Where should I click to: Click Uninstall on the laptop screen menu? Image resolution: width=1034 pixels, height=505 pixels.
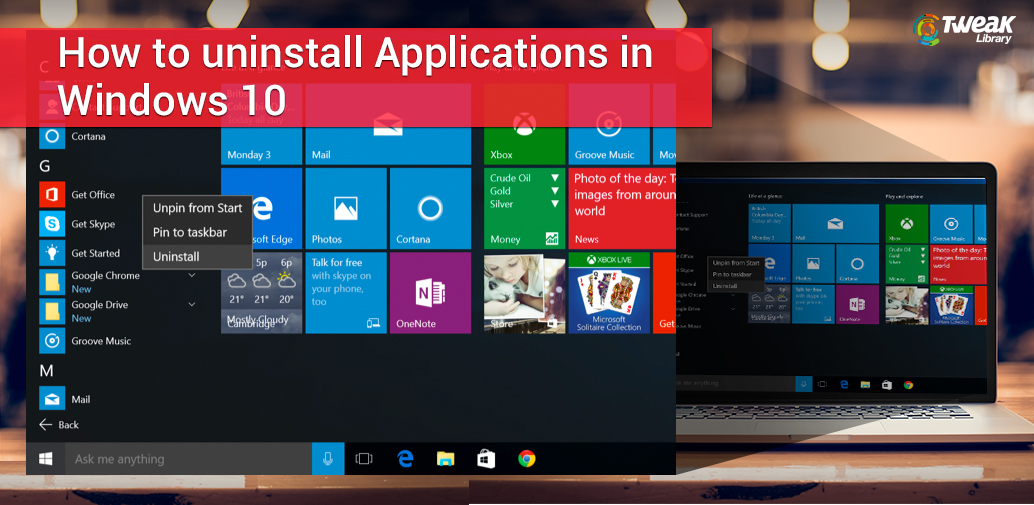pos(725,285)
